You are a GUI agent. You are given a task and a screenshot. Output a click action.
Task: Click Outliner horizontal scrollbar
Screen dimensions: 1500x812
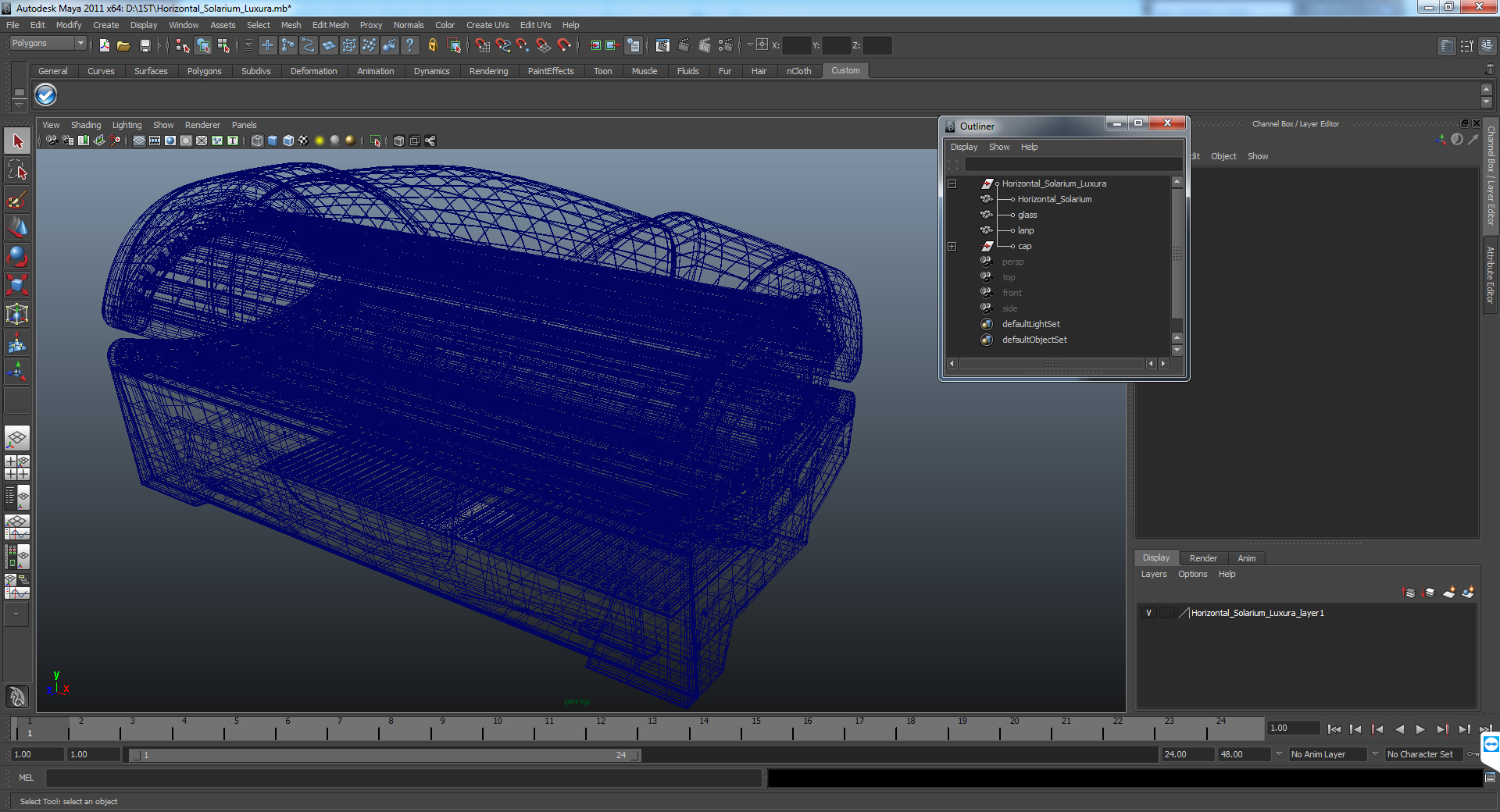1052,364
